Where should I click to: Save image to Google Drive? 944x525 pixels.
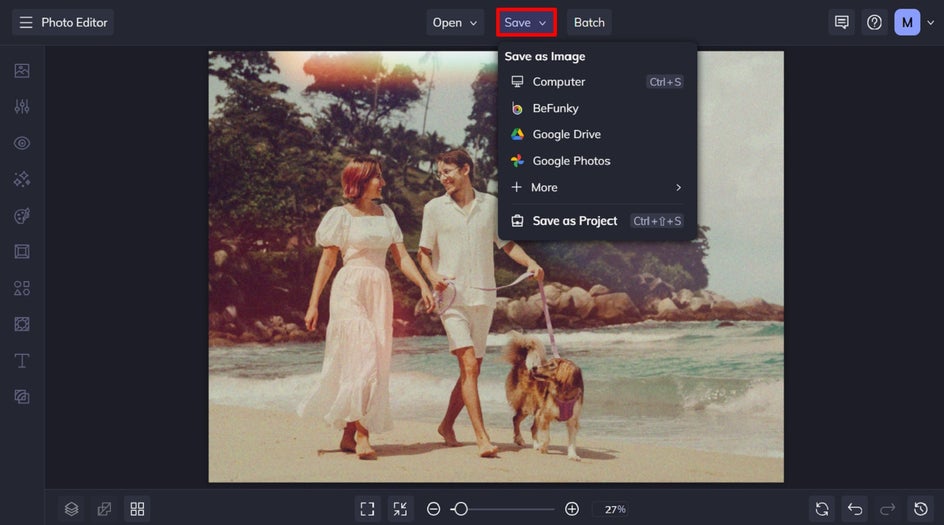click(597, 134)
